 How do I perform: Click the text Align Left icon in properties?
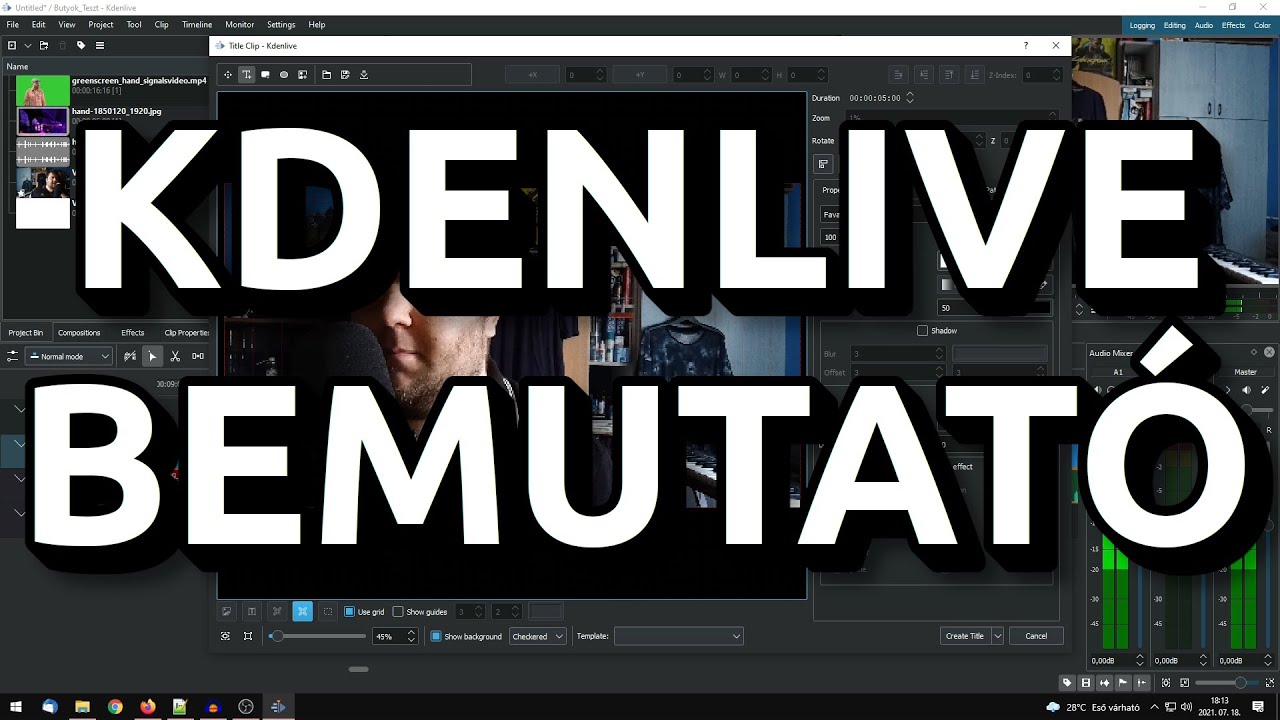tap(824, 164)
